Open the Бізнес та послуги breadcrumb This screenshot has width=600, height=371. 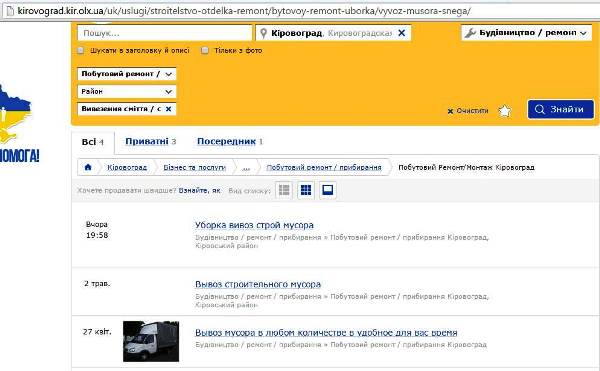(x=194, y=168)
